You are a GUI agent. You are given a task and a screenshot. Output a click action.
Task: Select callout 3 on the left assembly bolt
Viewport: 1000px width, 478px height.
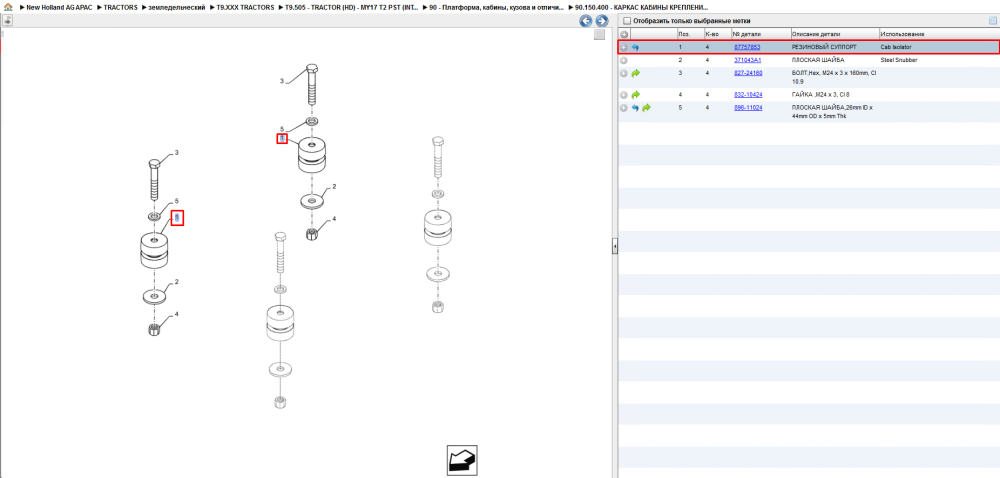click(177, 153)
